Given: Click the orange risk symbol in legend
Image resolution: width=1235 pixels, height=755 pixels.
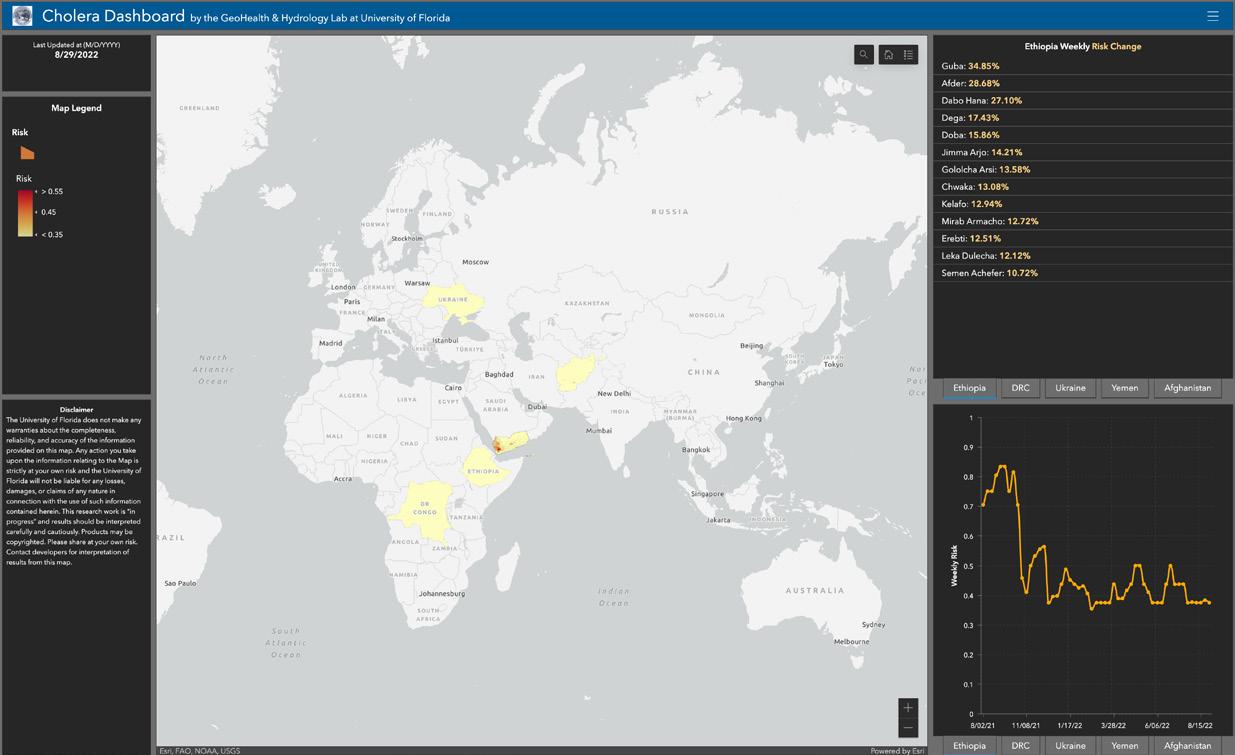Looking at the screenshot, I should pos(27,152).
